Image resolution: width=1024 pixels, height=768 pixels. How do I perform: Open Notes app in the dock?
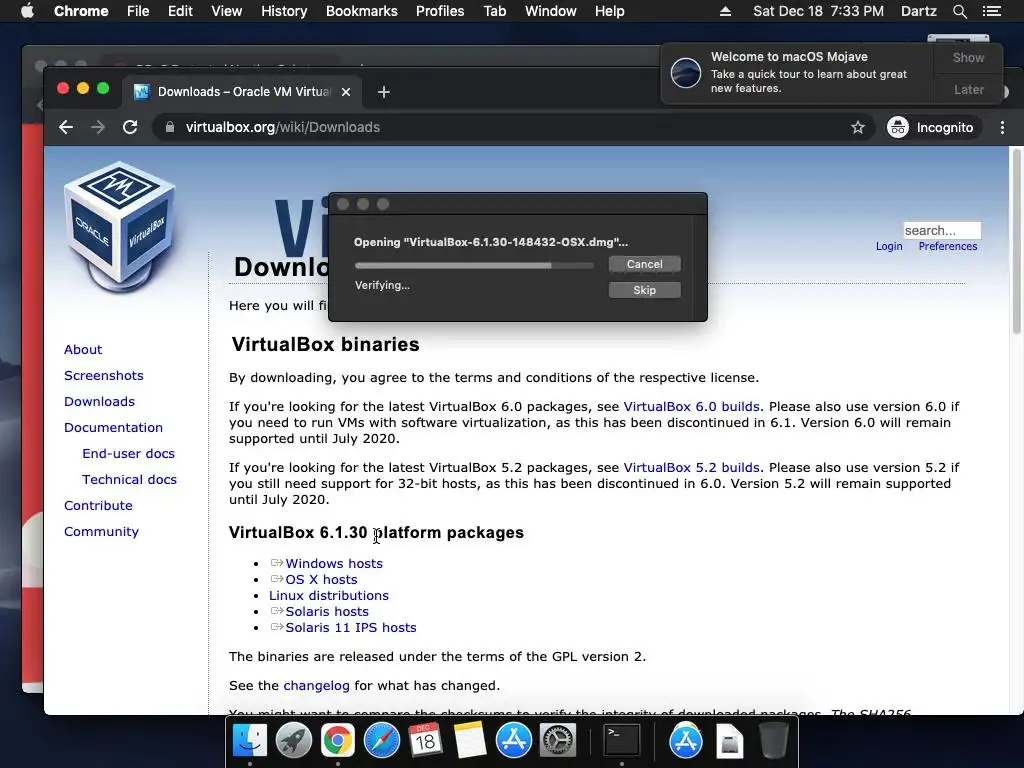[x=470, y=741]
